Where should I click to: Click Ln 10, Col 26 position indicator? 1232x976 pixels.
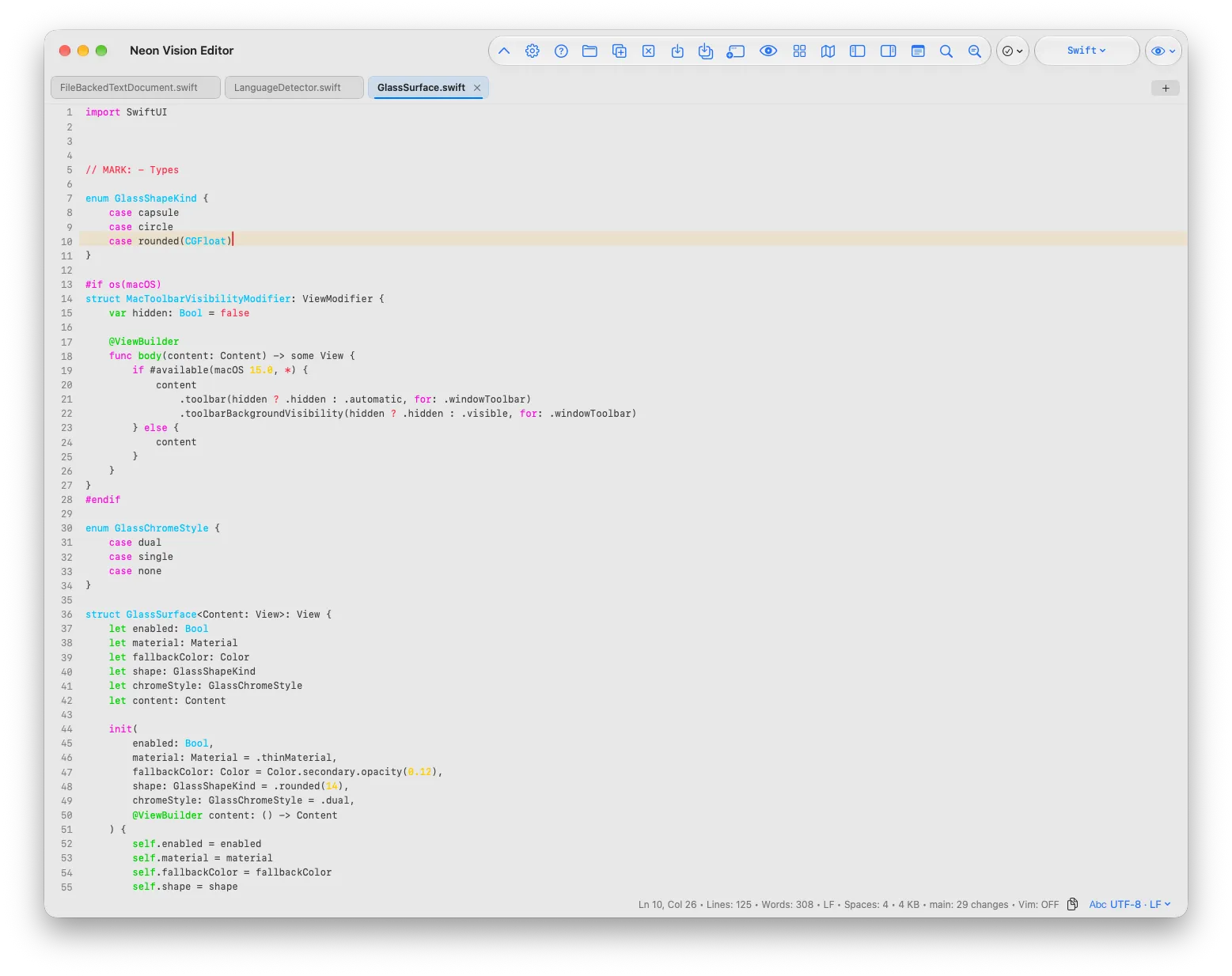[x=667, y=904]
